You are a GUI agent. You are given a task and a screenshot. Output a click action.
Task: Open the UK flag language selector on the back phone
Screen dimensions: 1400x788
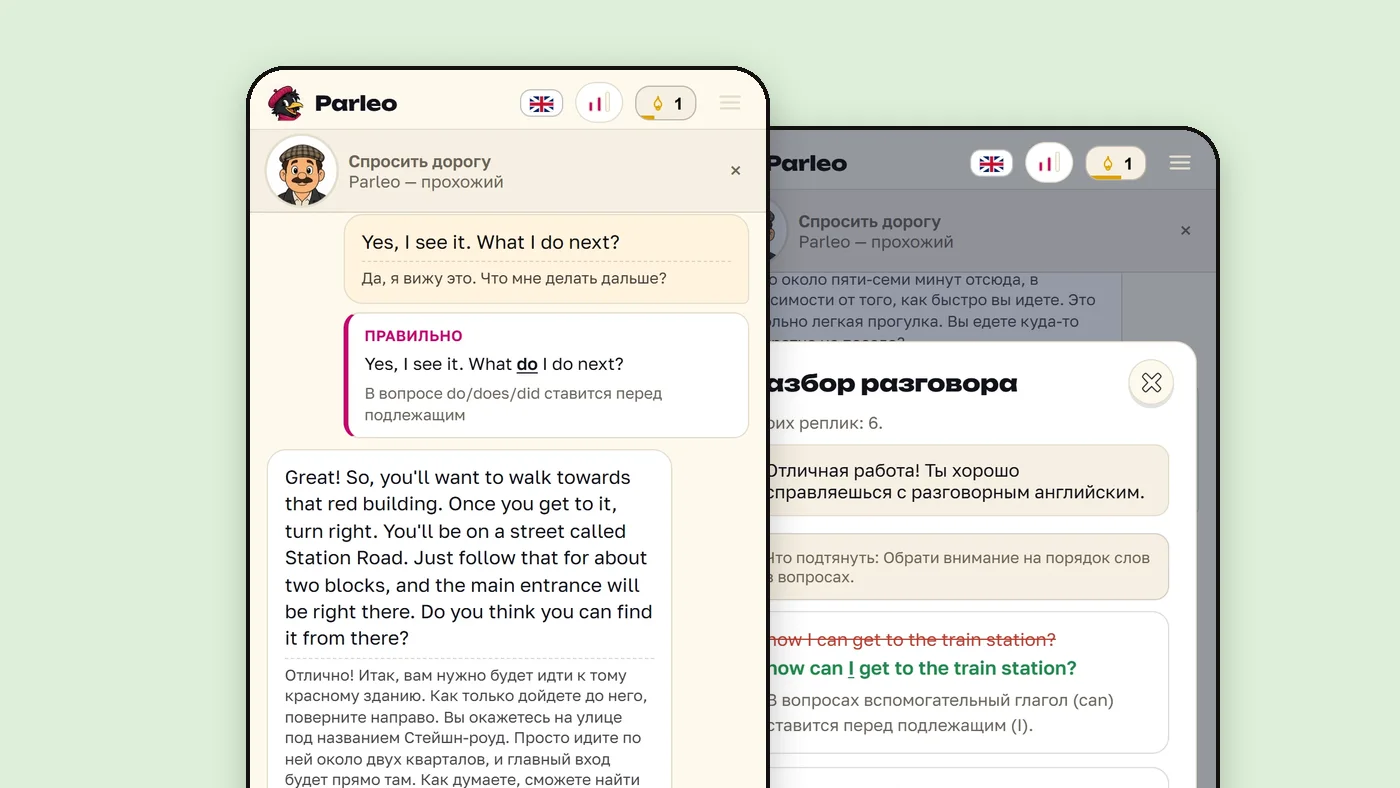coord(992,163)
